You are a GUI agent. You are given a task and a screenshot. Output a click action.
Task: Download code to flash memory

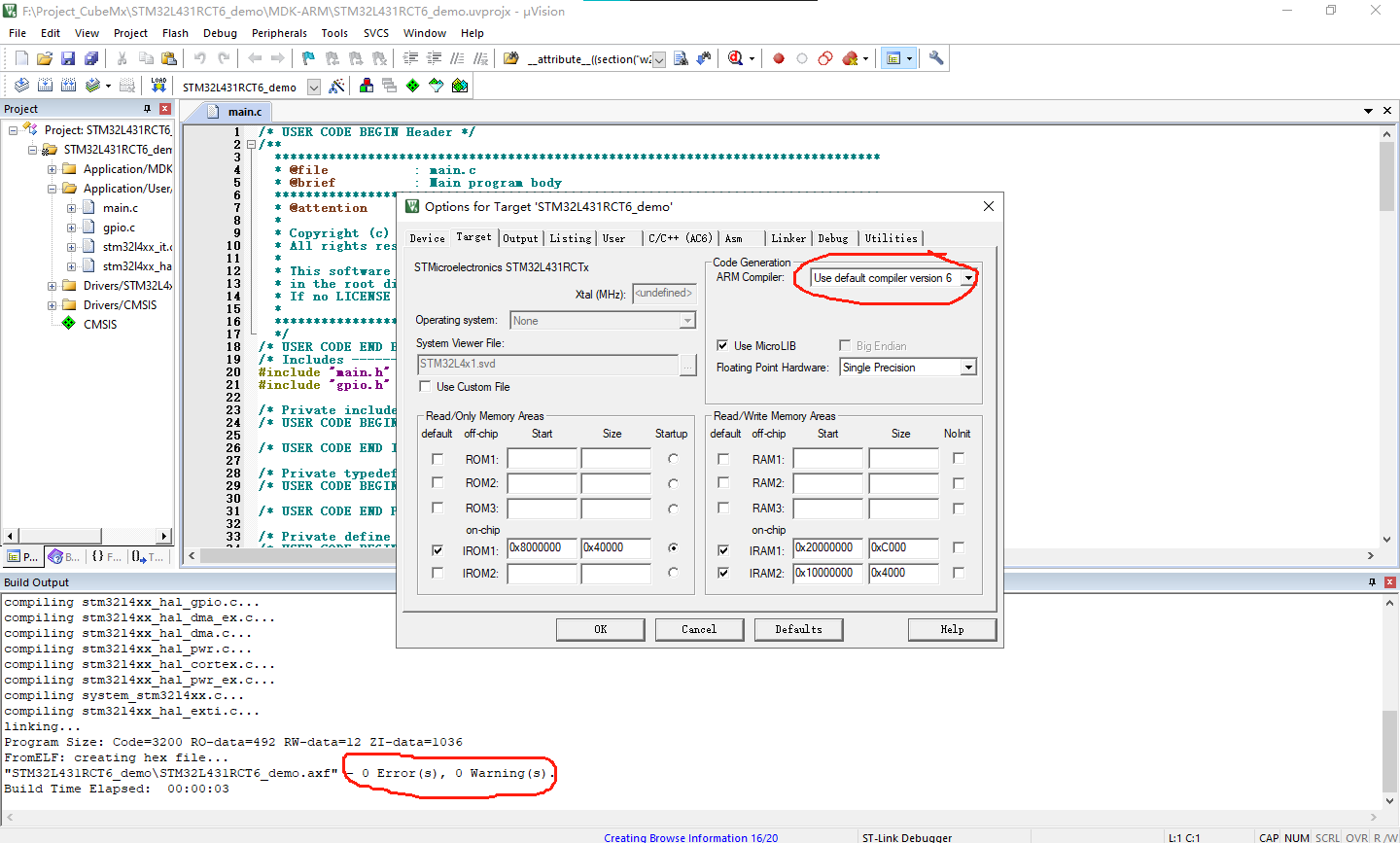point(158,85)
